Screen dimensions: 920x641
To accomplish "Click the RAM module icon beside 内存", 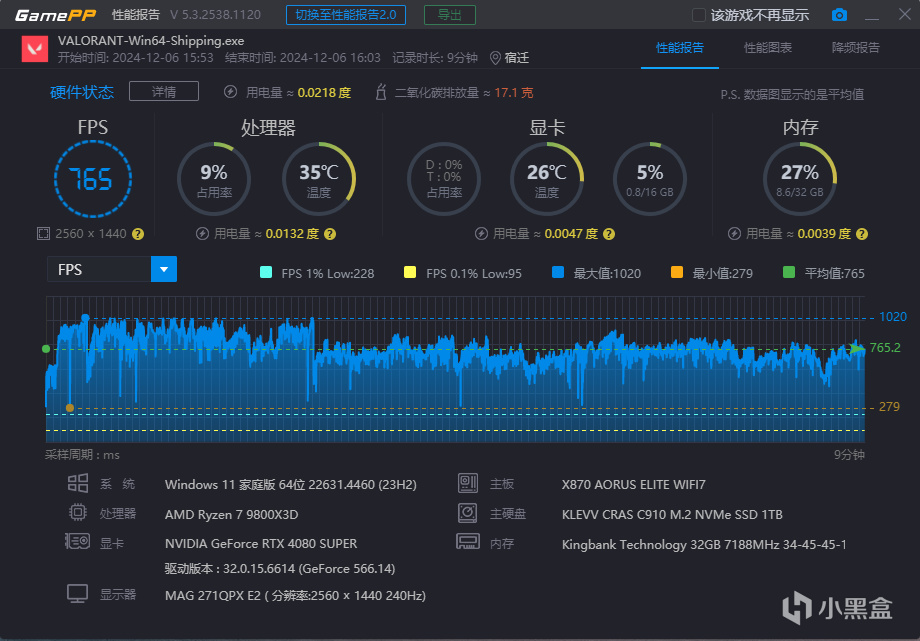I will [468, 541].
